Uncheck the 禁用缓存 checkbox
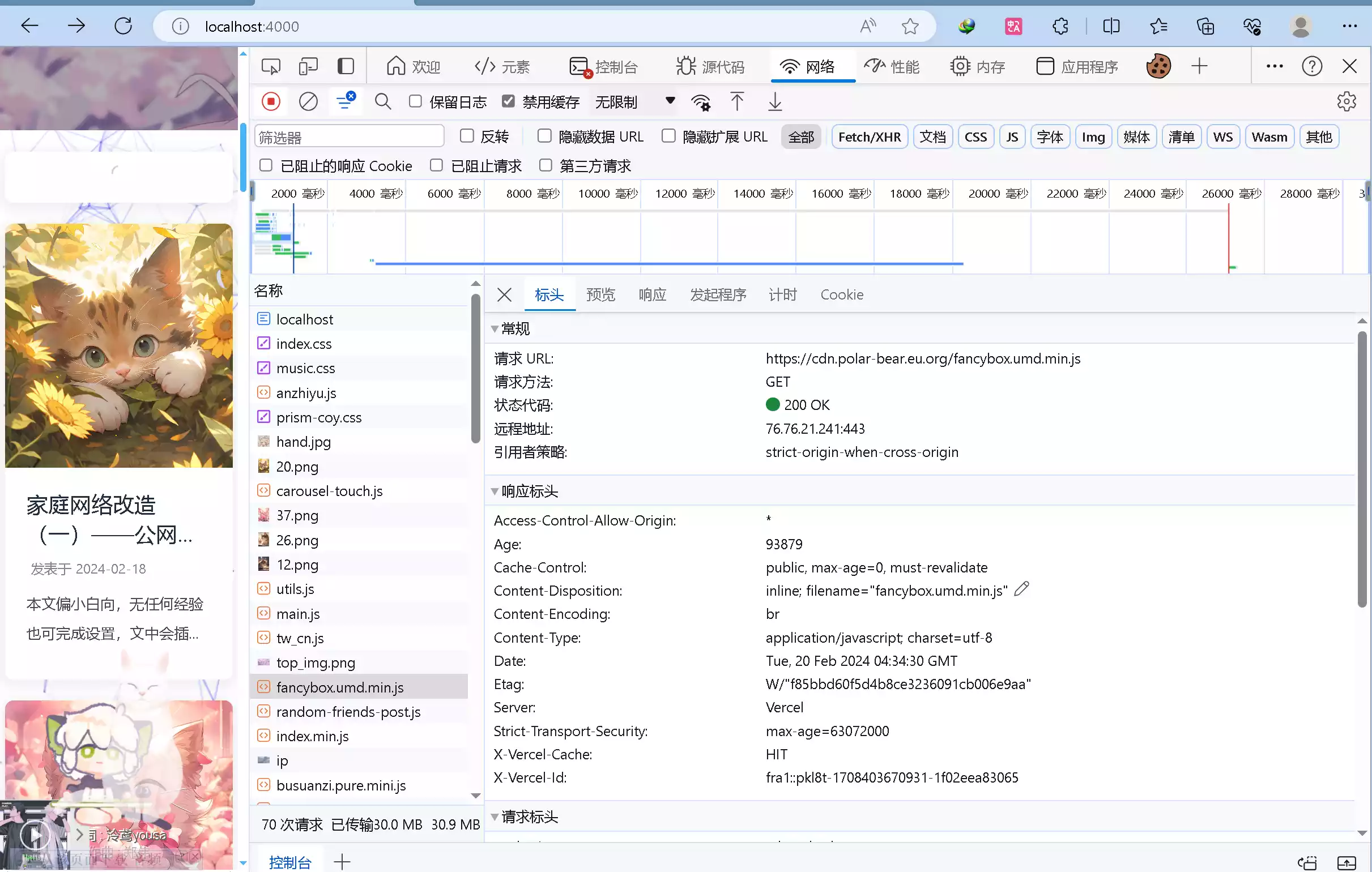This screenshot has height=872, width=1372. 508,101
